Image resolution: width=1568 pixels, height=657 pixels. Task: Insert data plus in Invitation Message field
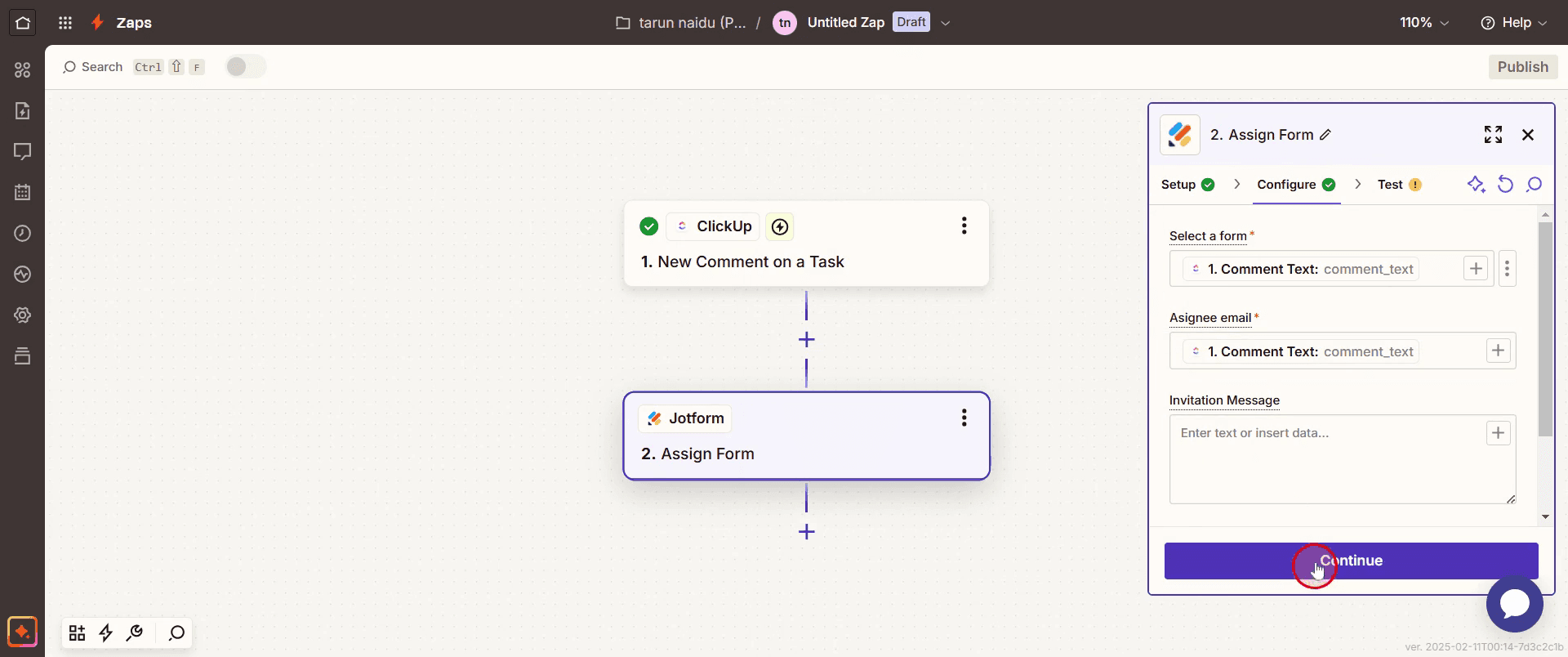click(x=1498, y=433)
